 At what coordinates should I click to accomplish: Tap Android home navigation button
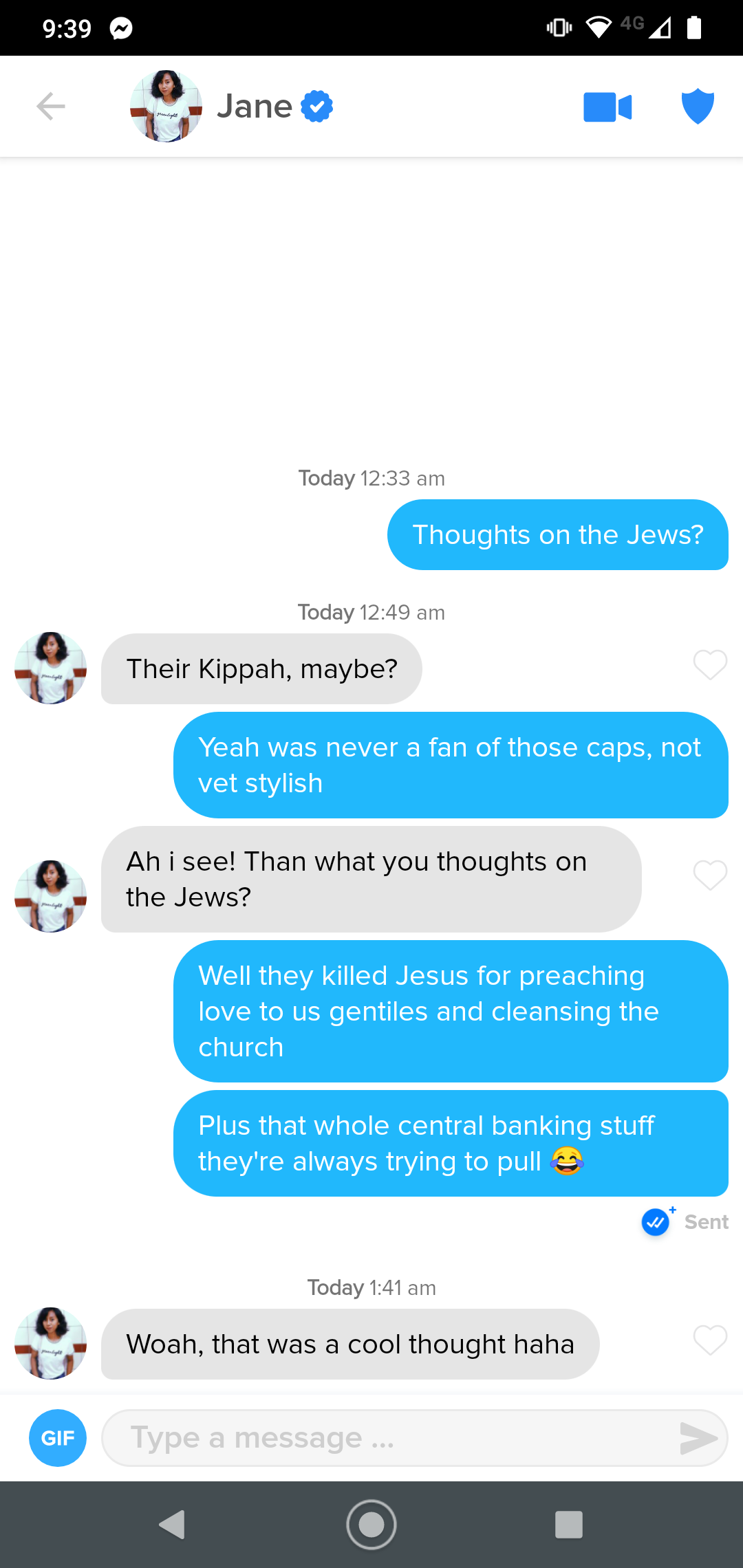[371, 1525]
